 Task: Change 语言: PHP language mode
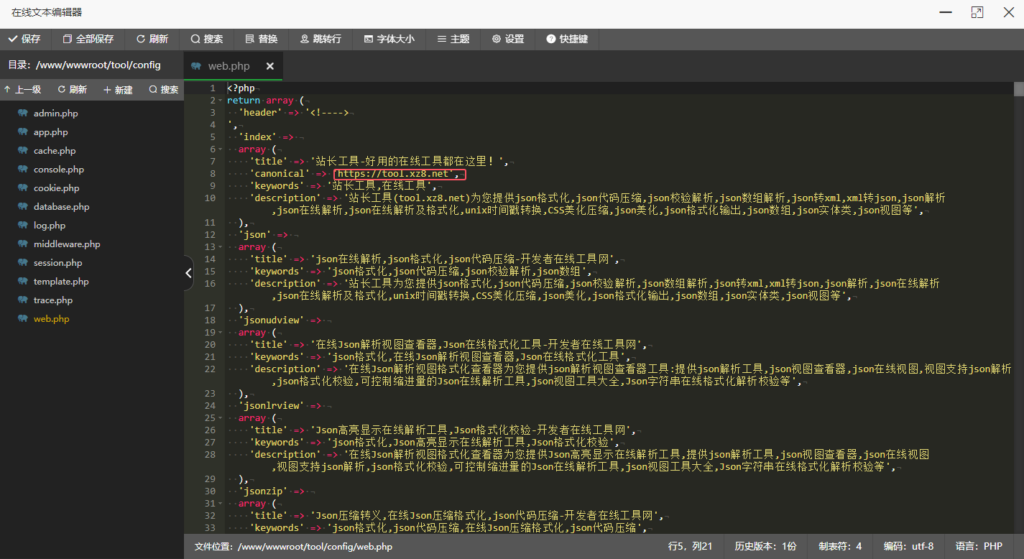[x=979, y=547]
